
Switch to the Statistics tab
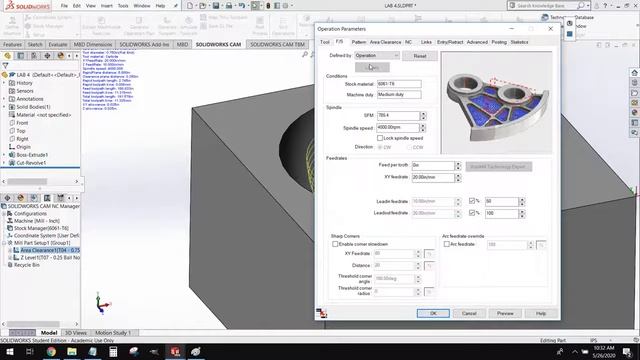(x=519, y=42)
